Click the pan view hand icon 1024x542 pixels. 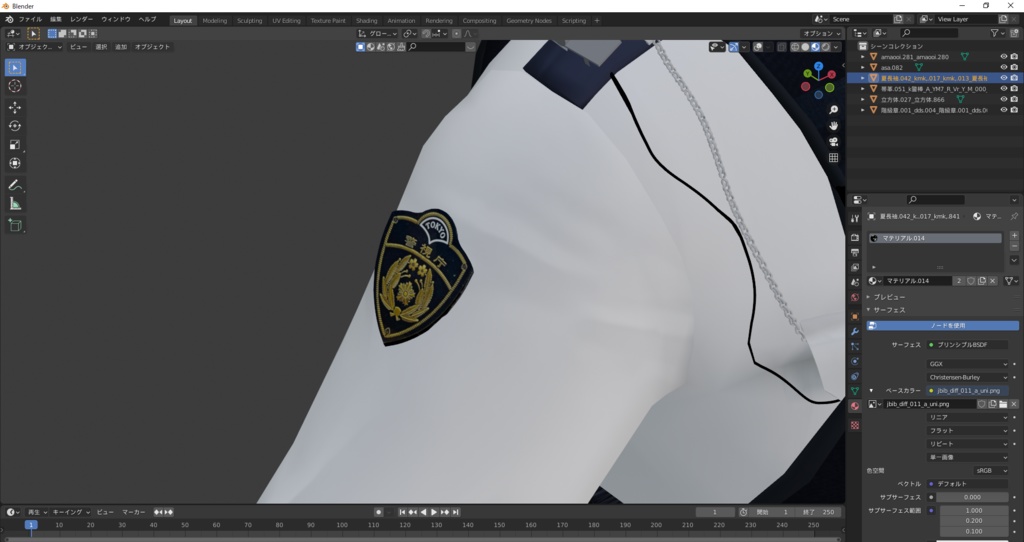click(x=833, y=125)
